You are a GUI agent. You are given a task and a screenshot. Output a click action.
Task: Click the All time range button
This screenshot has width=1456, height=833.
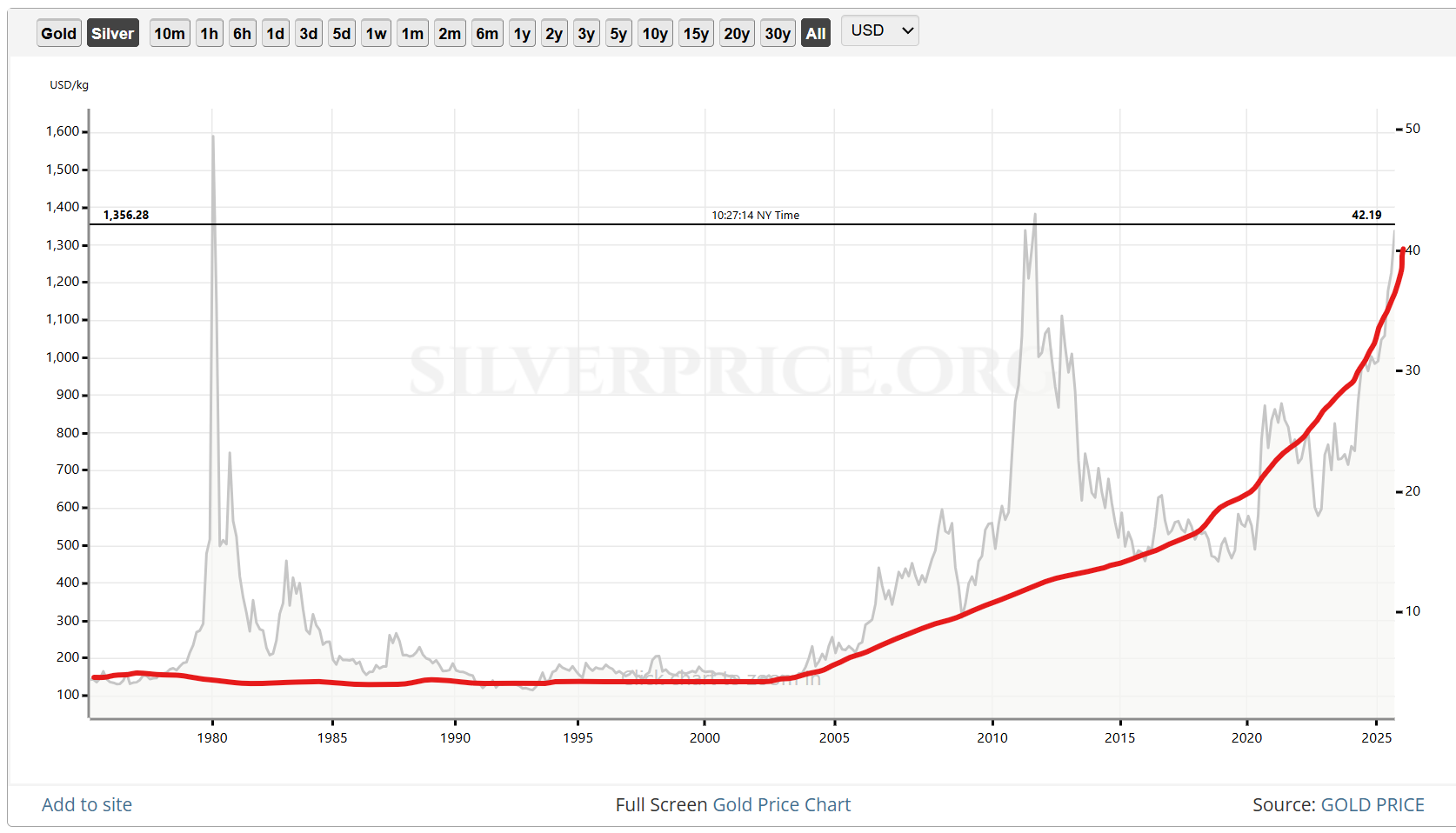pyautogui.click(x=816, y=33)
